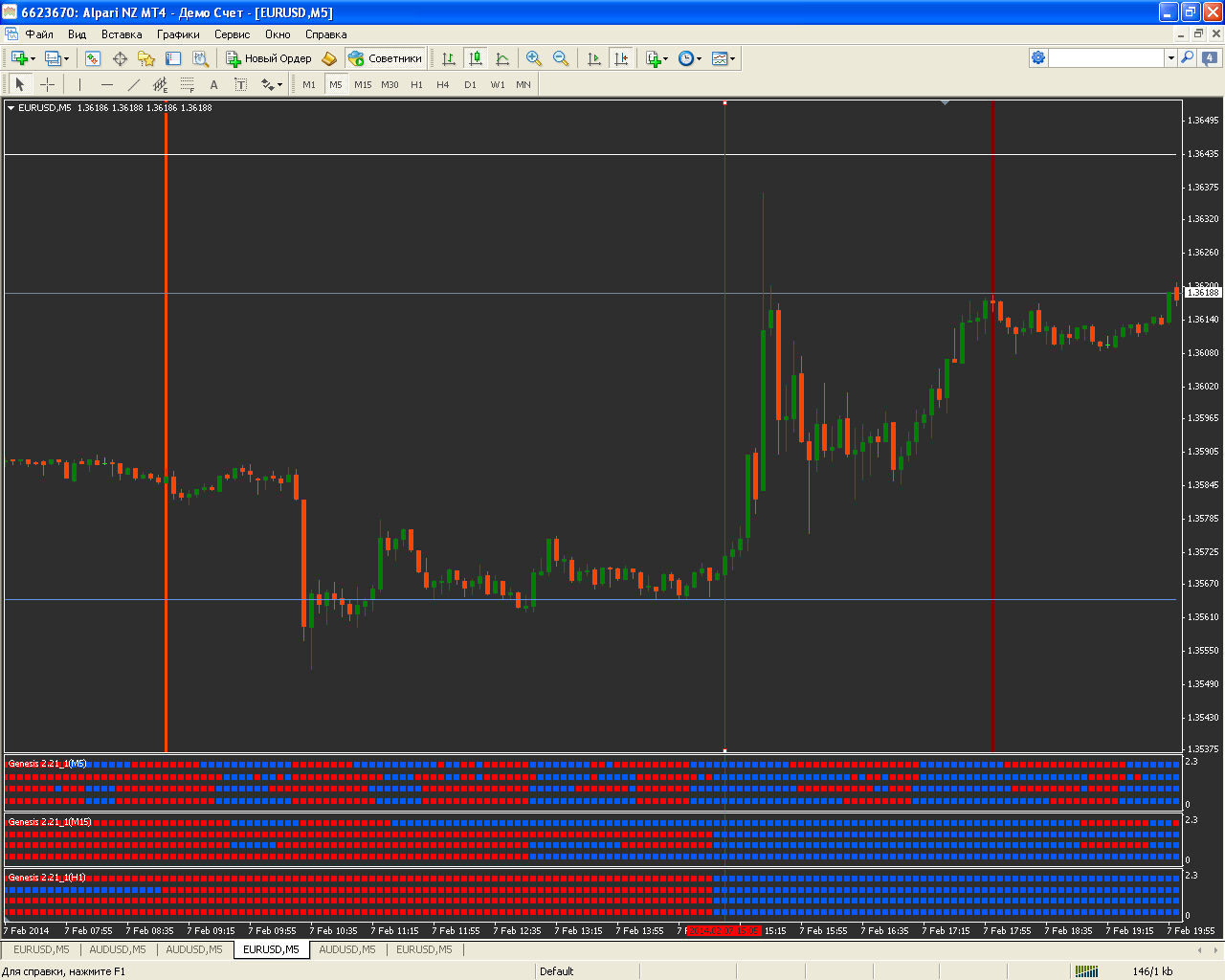Screen dimensions: 1225x980
Task: Open the Terminal panel icon
Action: [173, 58]
